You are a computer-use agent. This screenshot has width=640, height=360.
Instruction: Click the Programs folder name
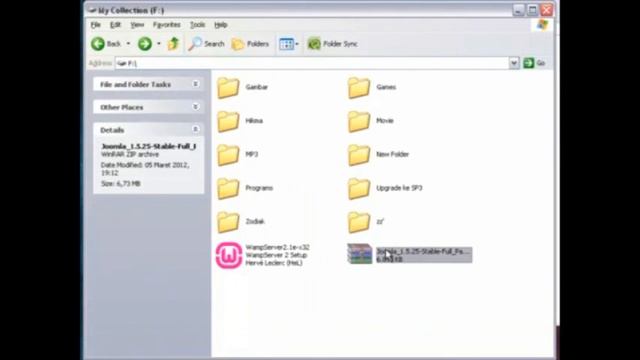point(259,188)
